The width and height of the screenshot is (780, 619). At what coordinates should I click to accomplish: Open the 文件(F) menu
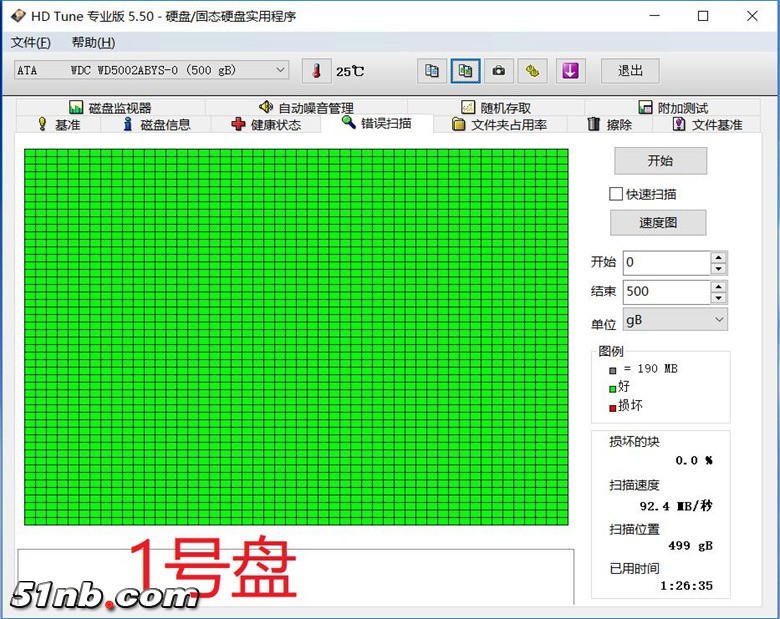[x=30, y=42]
